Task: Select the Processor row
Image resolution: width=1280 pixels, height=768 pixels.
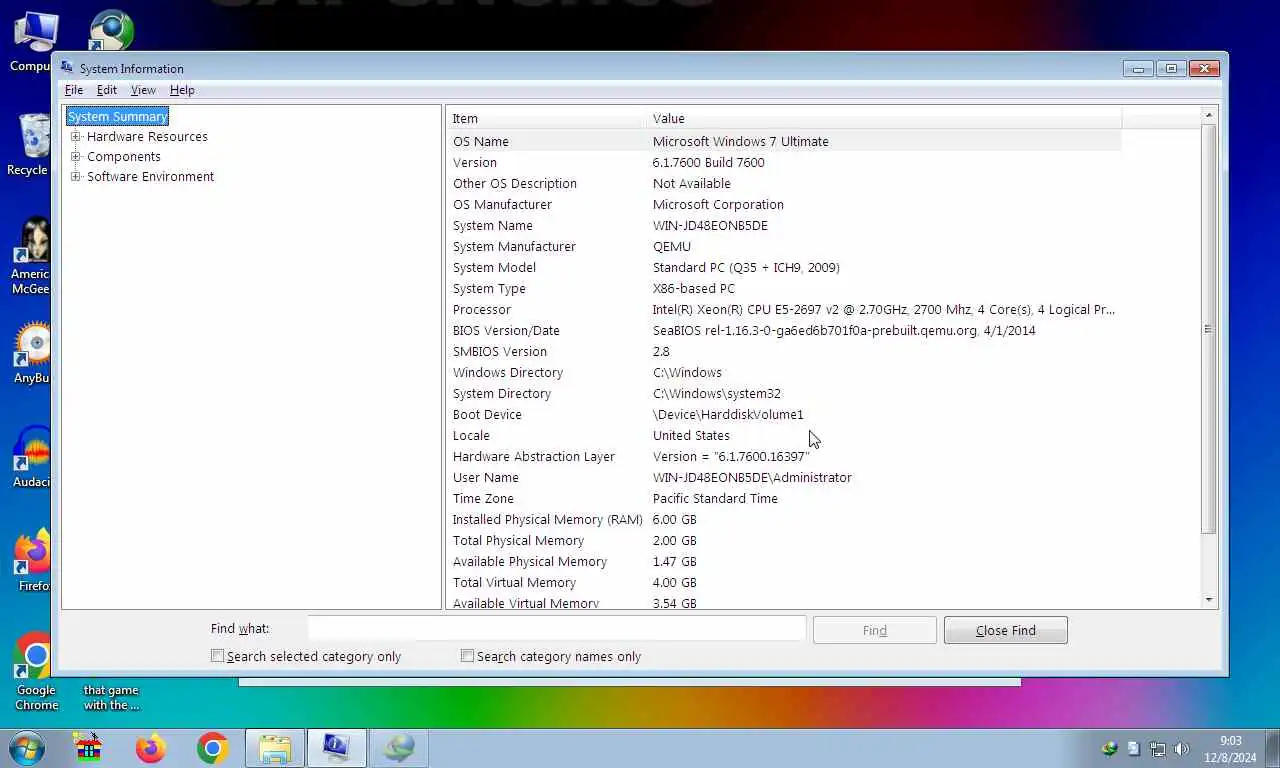Action: pos(783,309)
